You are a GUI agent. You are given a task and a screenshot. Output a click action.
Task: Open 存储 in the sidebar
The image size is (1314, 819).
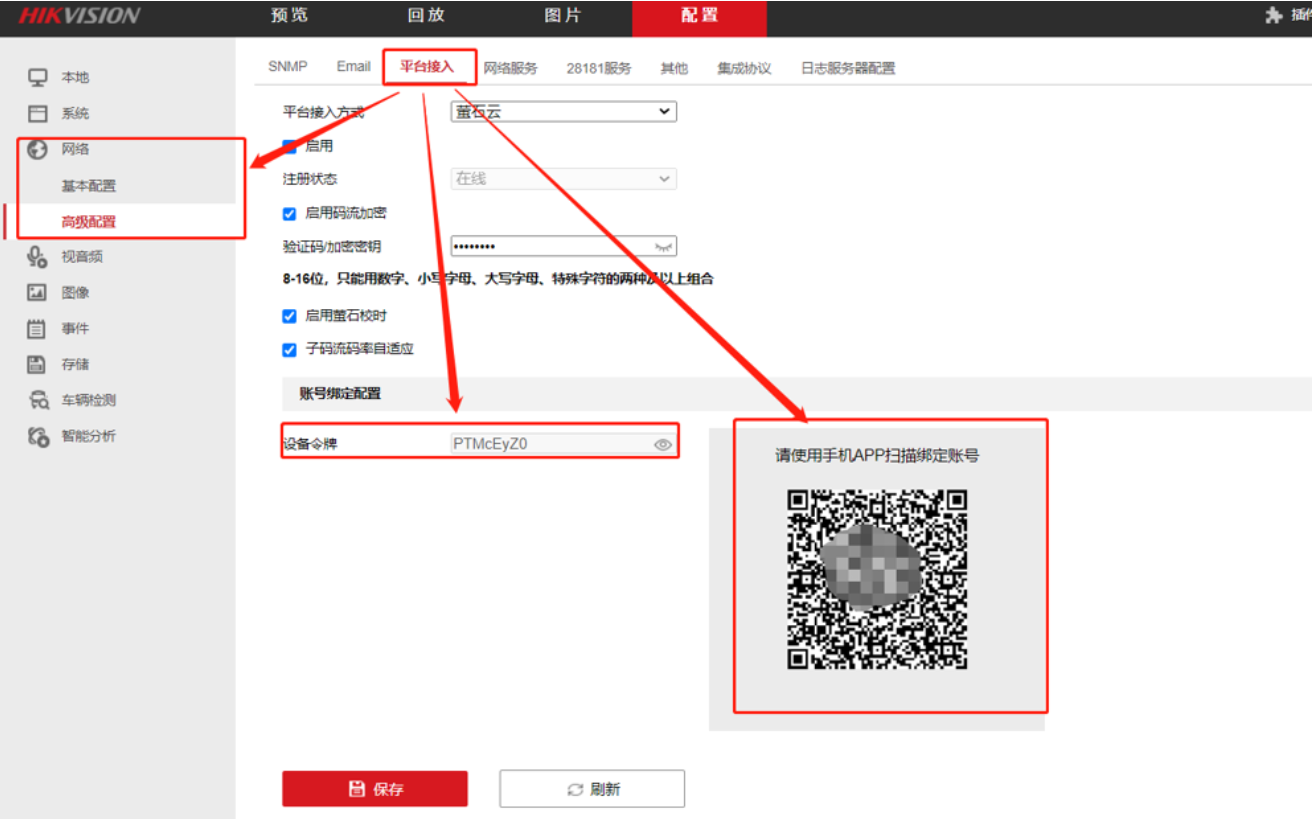point(75,365)
